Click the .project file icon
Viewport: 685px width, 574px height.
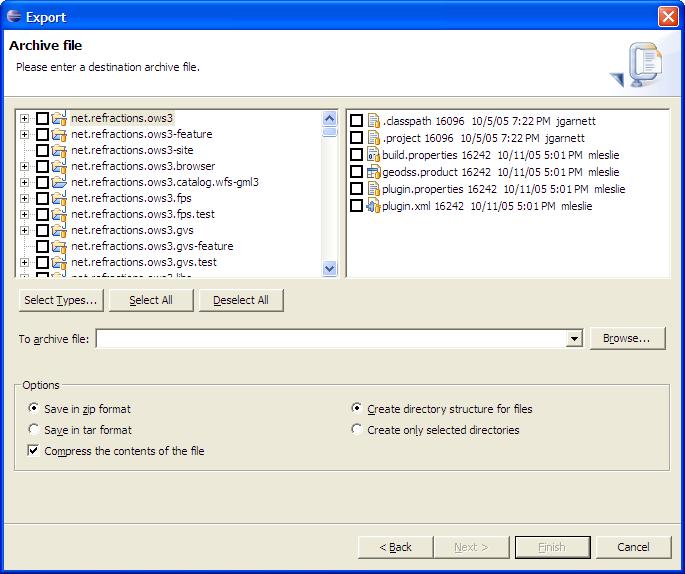coord(374,138)
